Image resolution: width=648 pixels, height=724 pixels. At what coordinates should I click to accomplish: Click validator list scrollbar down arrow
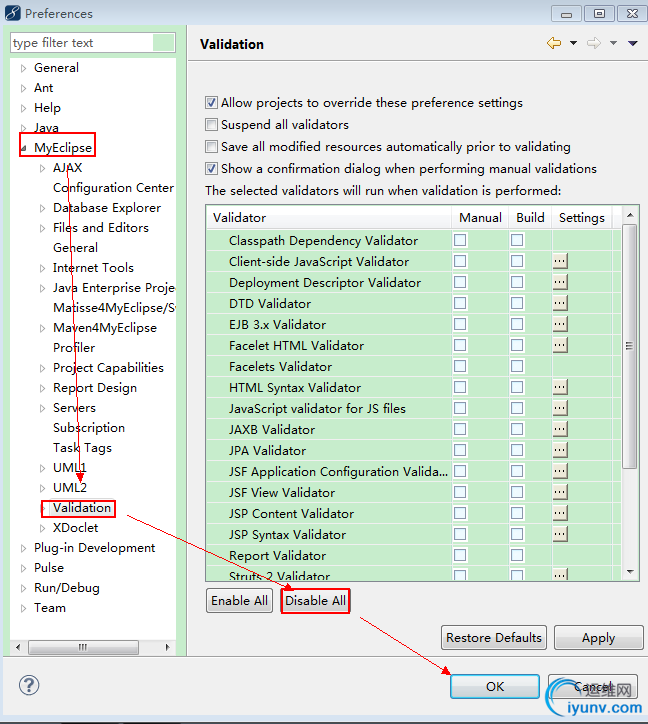click(630, 572)
